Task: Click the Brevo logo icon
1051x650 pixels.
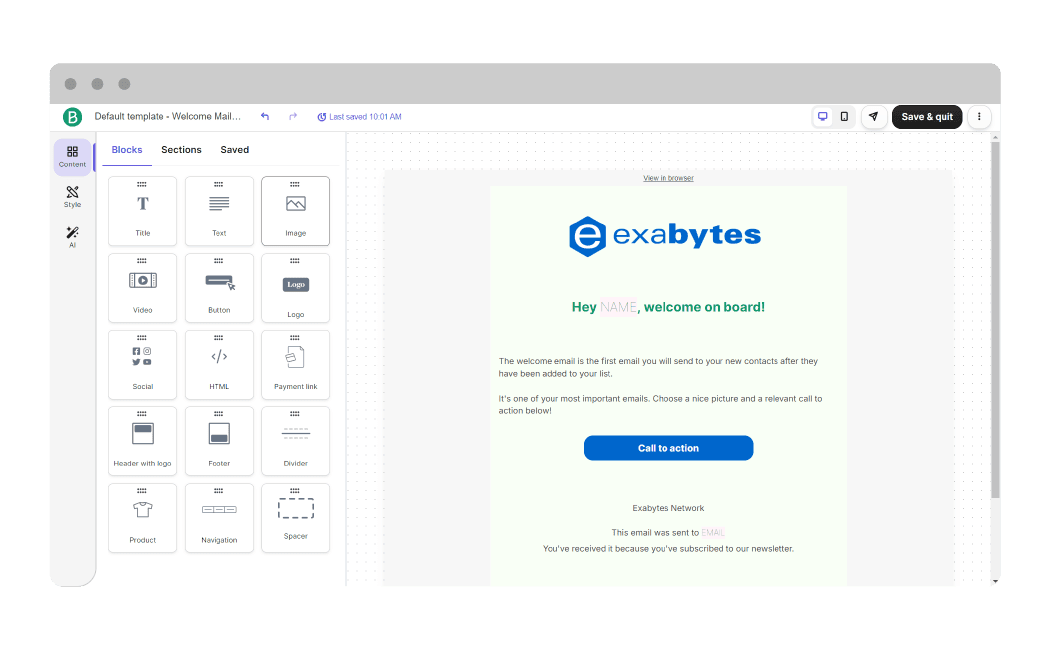Action: coord(72,117)
